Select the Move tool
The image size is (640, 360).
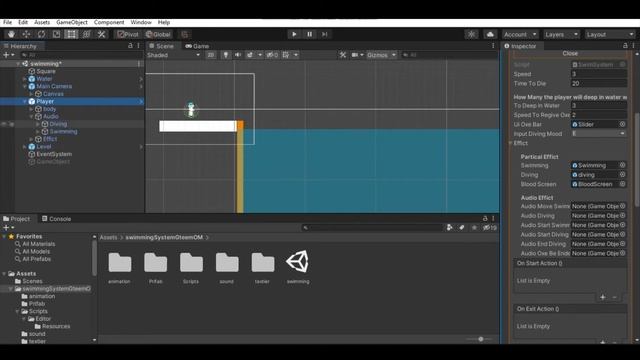coord(26,34)
